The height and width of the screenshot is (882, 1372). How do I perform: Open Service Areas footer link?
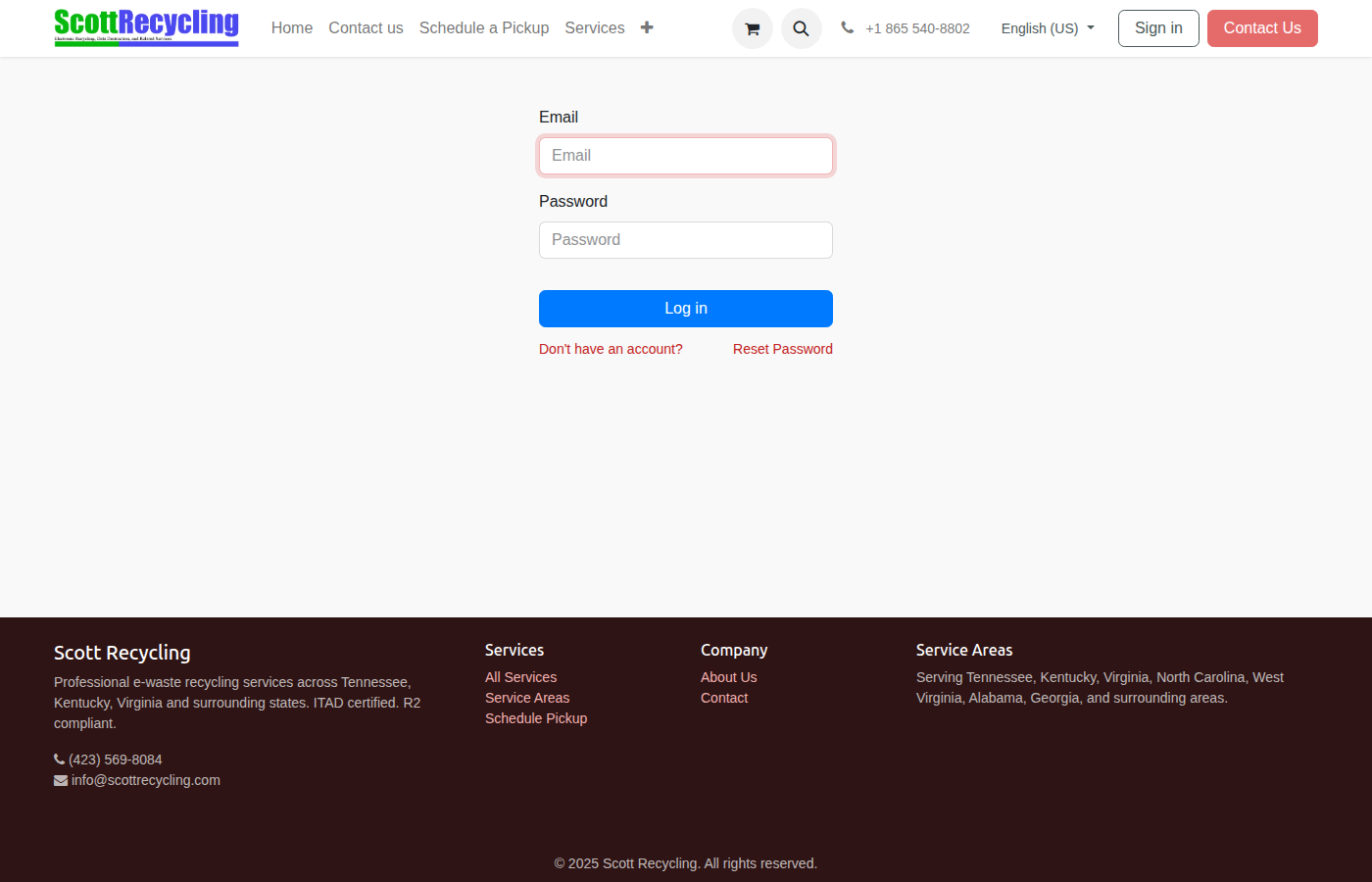pyautogui.click(x=527, y=698)
